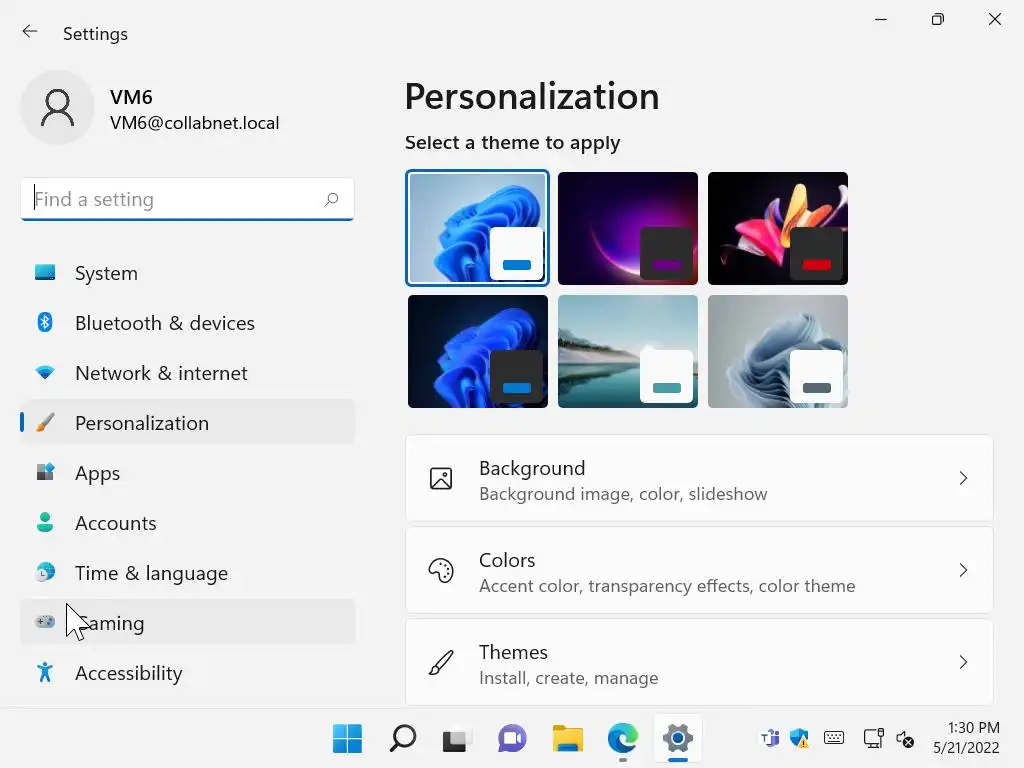
Task: Open Bluetooth & devices category
Action: point(187,323)
